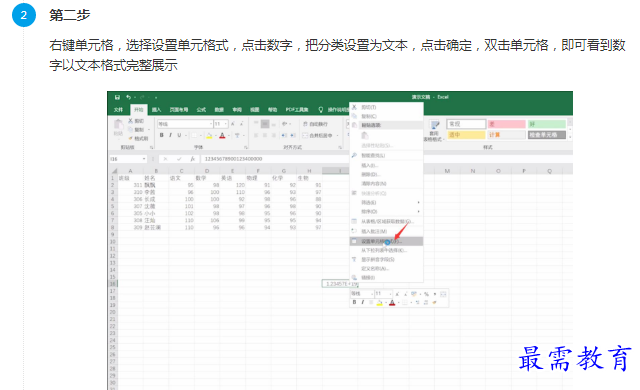Toggle Bold in the ribbon font group
Image resolution: width=640 pixels, height=390 pixels.
[162, 135]
